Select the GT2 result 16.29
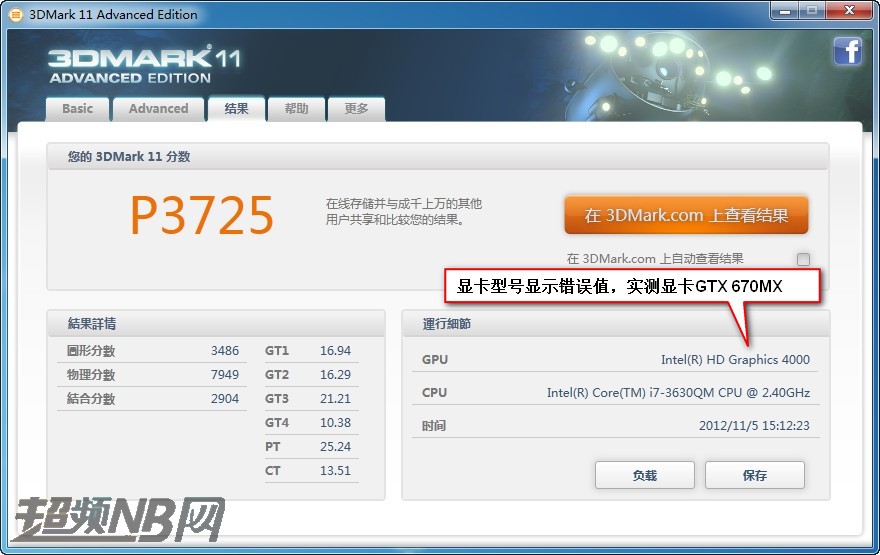This screenshot has width=880, height=555. [335, 375]
